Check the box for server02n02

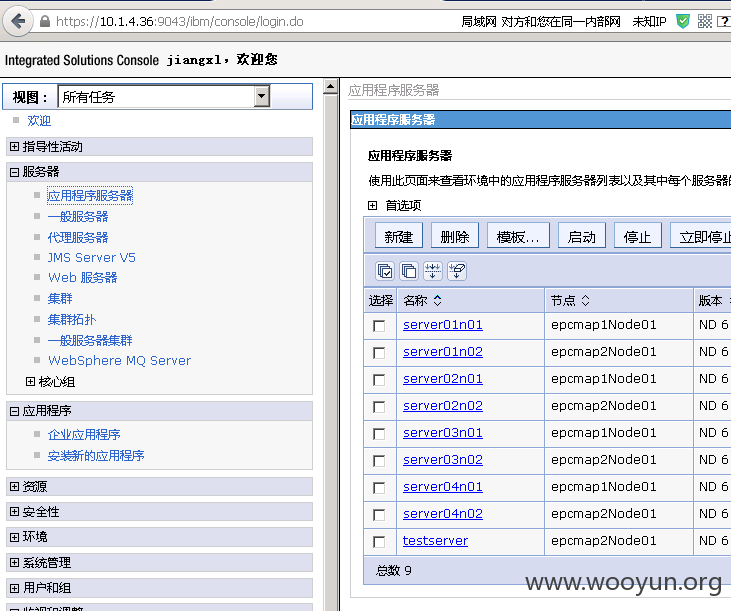point(379,407)
